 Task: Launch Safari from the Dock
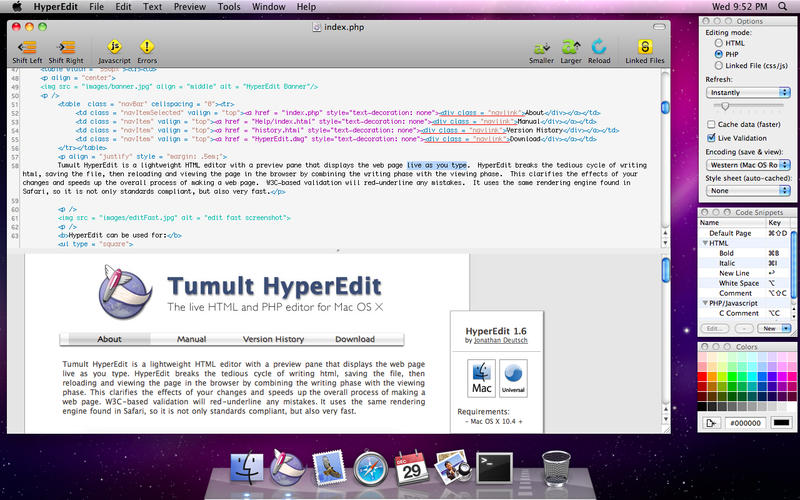pyautogui.click(x=370, y=468)
